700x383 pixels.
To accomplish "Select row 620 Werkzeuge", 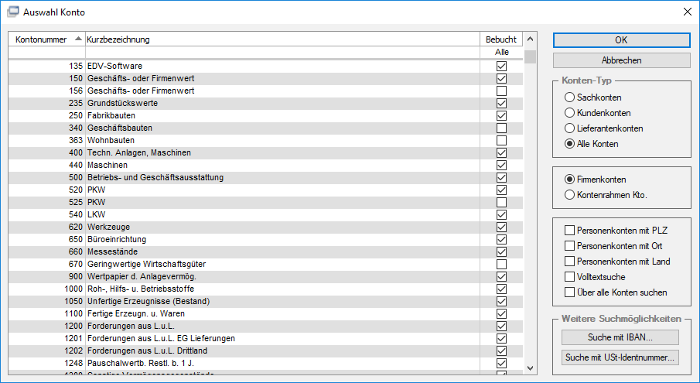I will (266, 227).
